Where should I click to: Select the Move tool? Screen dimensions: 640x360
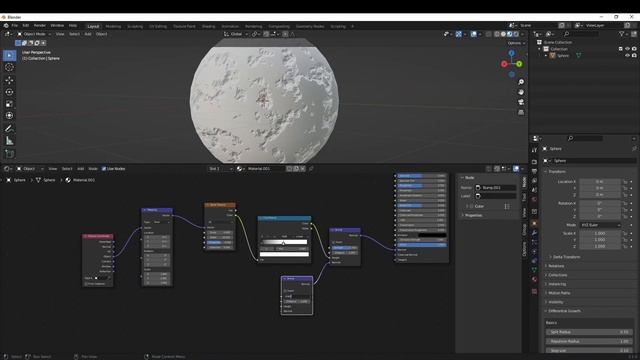pos(9,80)
